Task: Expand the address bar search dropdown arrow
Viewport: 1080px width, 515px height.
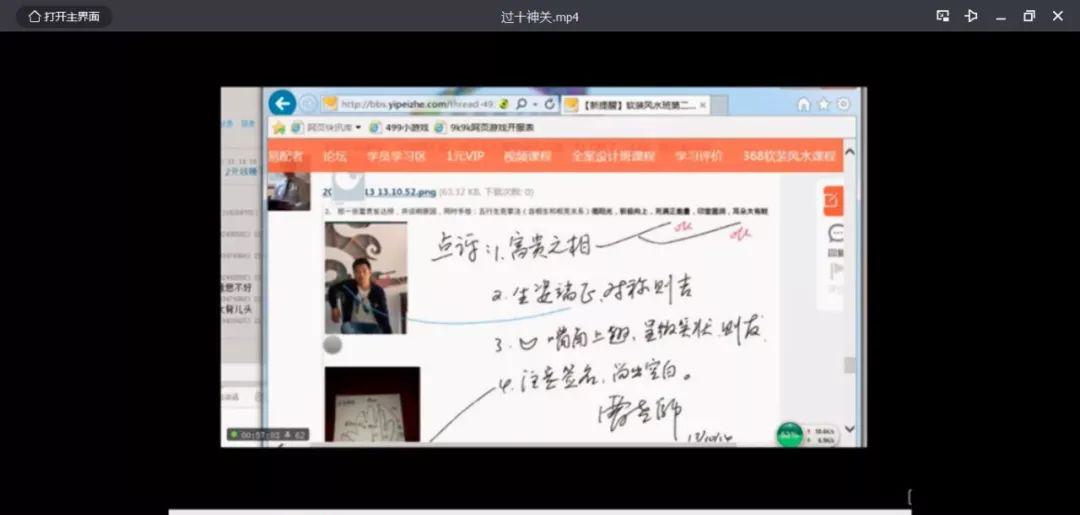Action: (x=534, y=104)
